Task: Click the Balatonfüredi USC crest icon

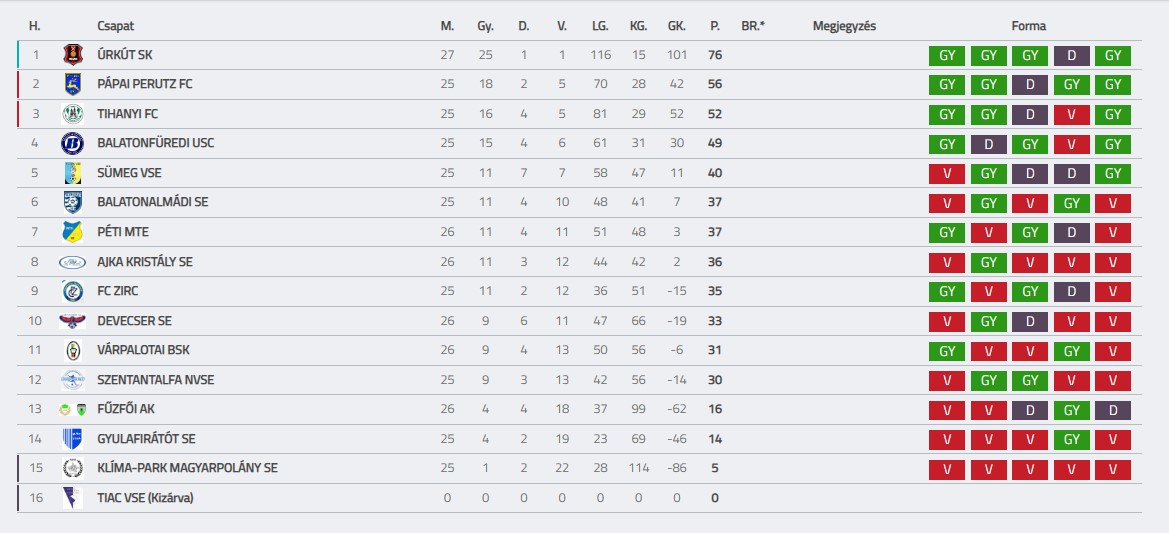Action: pyautogui.click(x=72, y=143)
